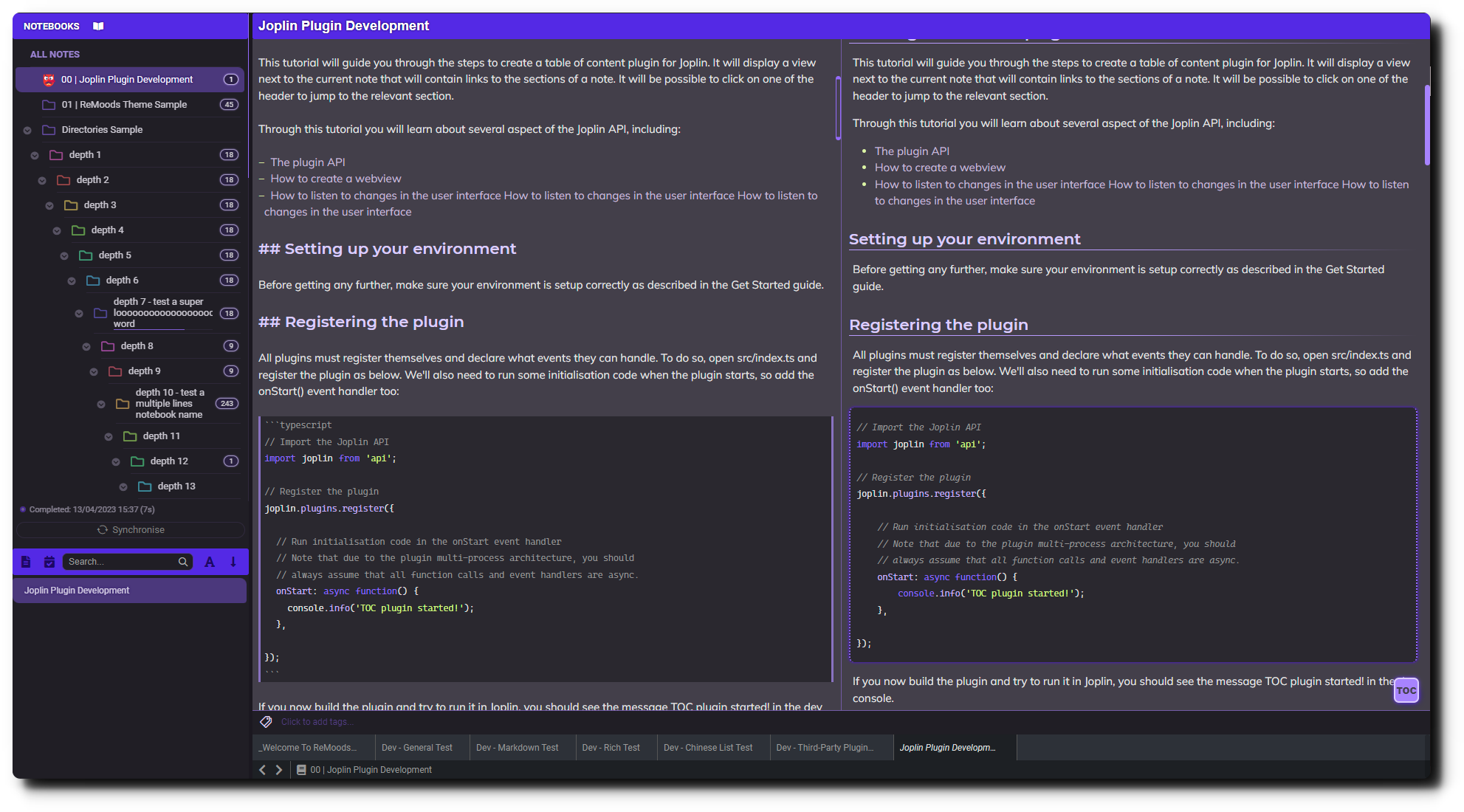Collapse the Directories Sample notebook

(27, 131)
